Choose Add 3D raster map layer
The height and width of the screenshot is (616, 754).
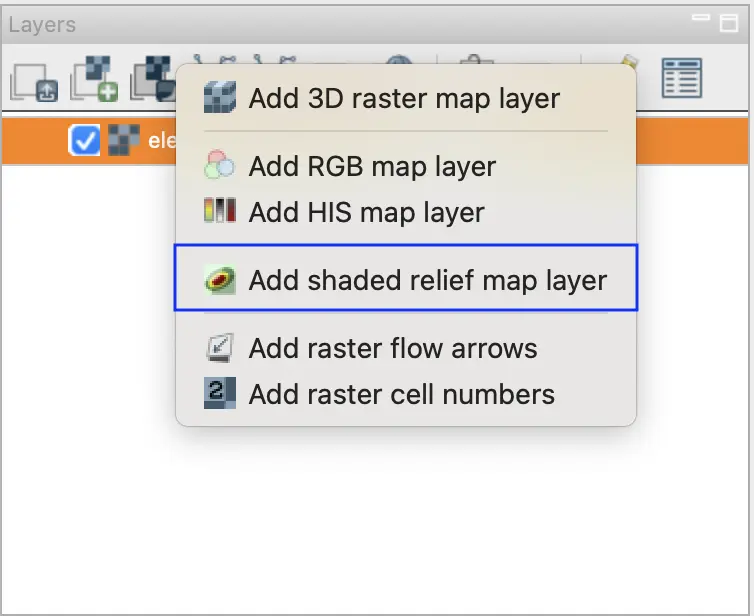coord(404,99)
